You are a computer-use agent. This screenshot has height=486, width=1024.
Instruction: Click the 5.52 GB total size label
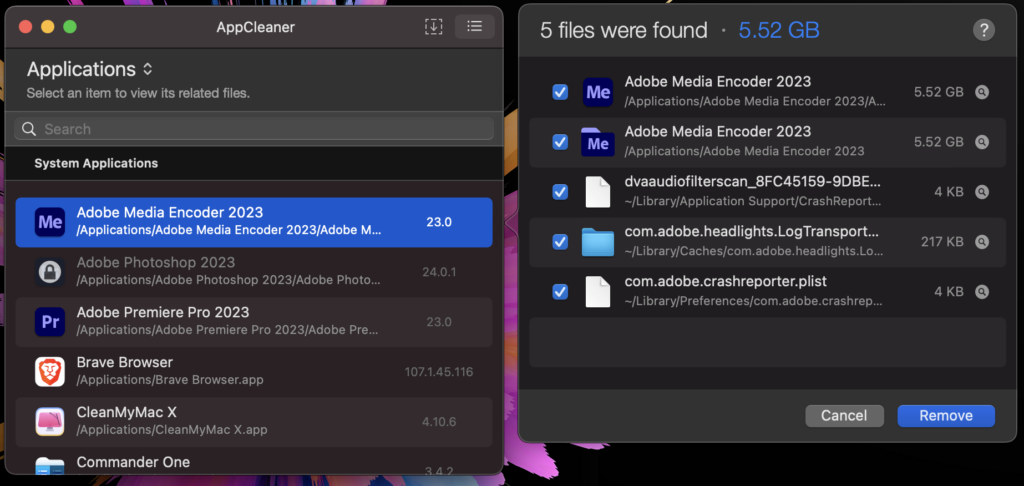[778, 30]
